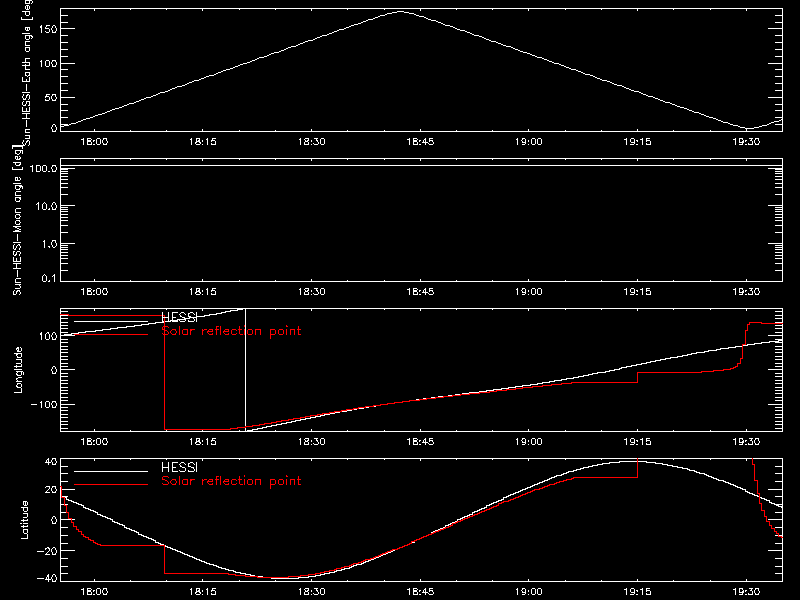
Task: Click the peak of the Sun-HESSI-Earth angle curve
Action: (400, 11)
